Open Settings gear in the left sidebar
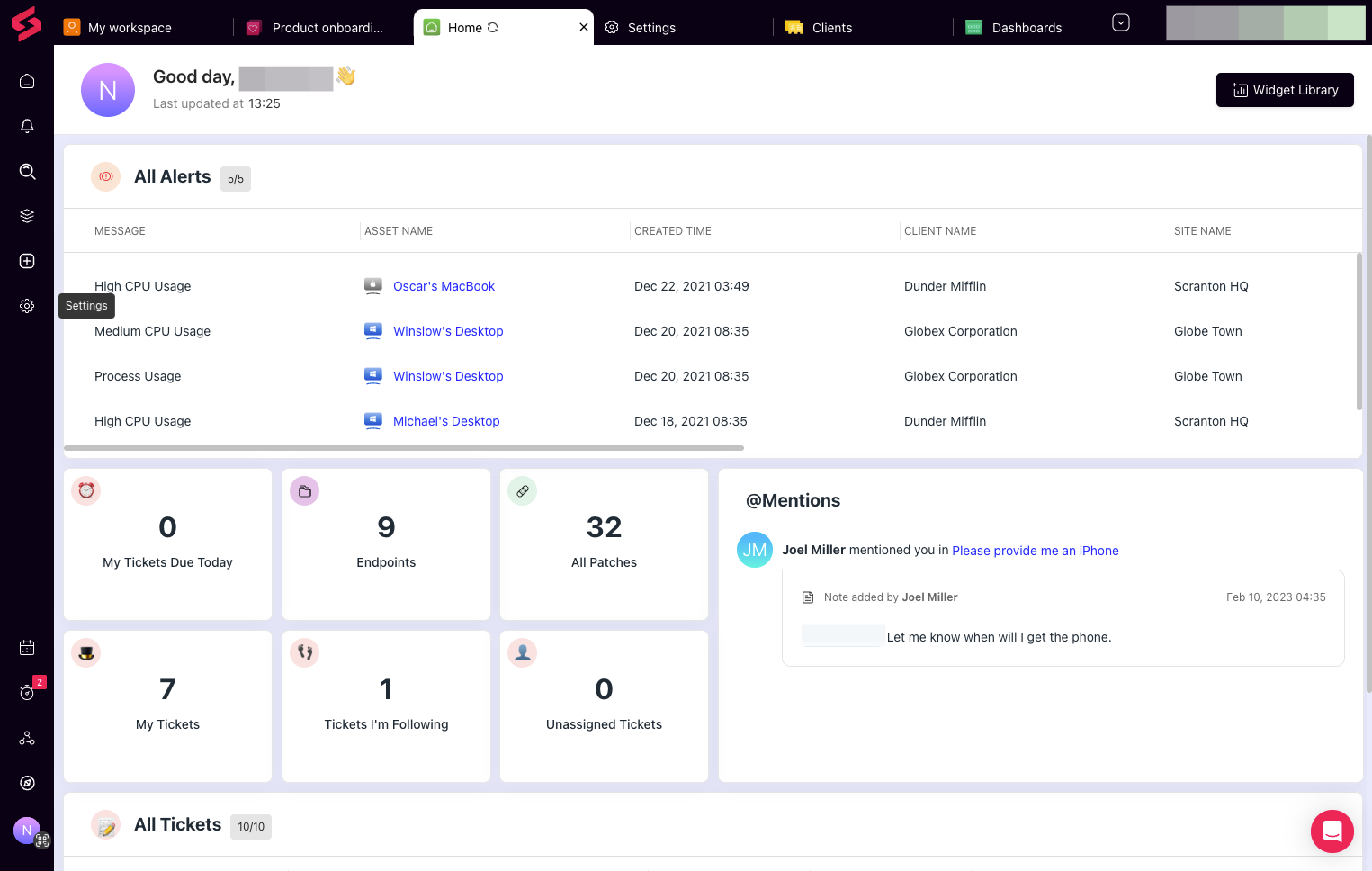The height and width of the screenshot is (871, 1372). 27,306
